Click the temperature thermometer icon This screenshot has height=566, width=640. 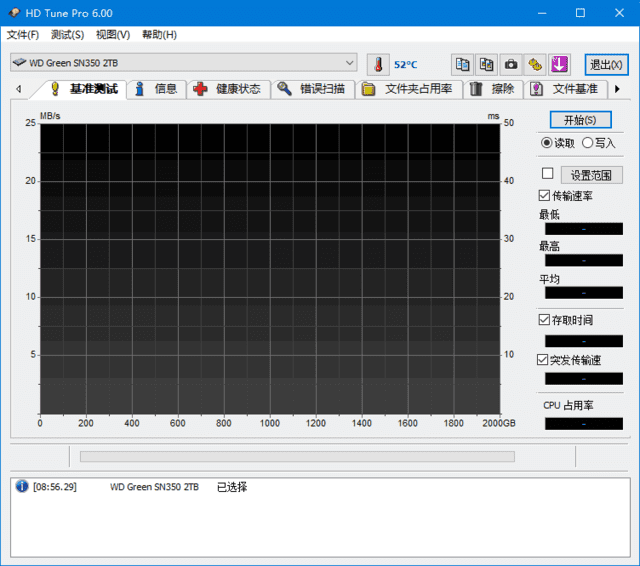click(378, 64)
